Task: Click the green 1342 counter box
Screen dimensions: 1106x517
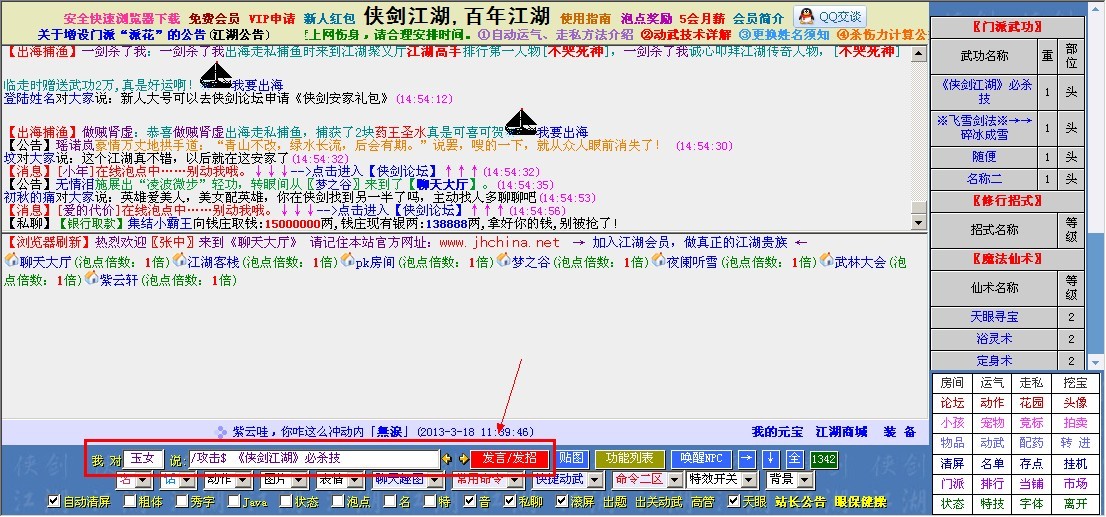Action: click(x=824, y=459)
